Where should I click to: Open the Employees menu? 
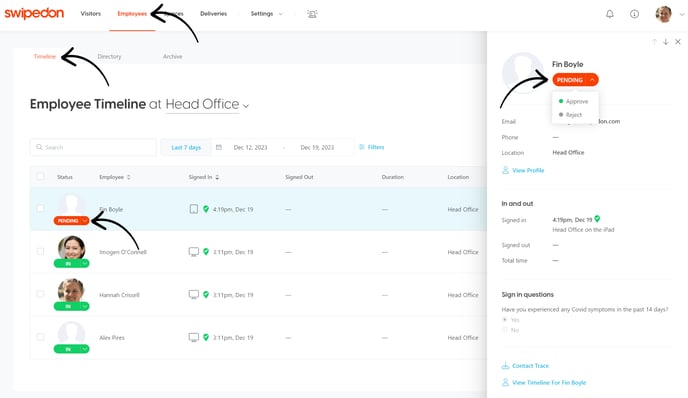[x=132, y=14]
